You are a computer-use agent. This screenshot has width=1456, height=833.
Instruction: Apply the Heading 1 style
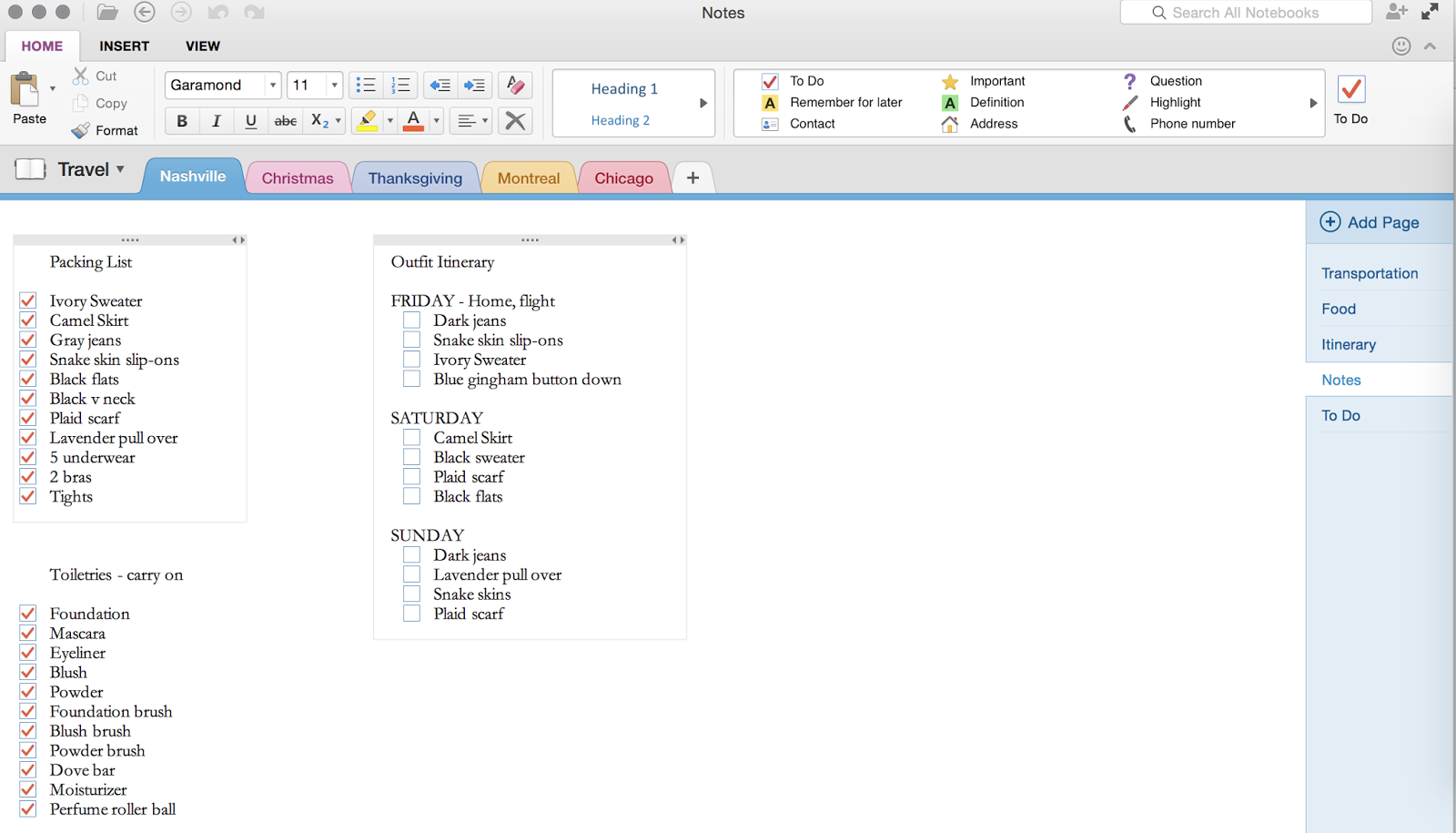[x=624, y=88]
